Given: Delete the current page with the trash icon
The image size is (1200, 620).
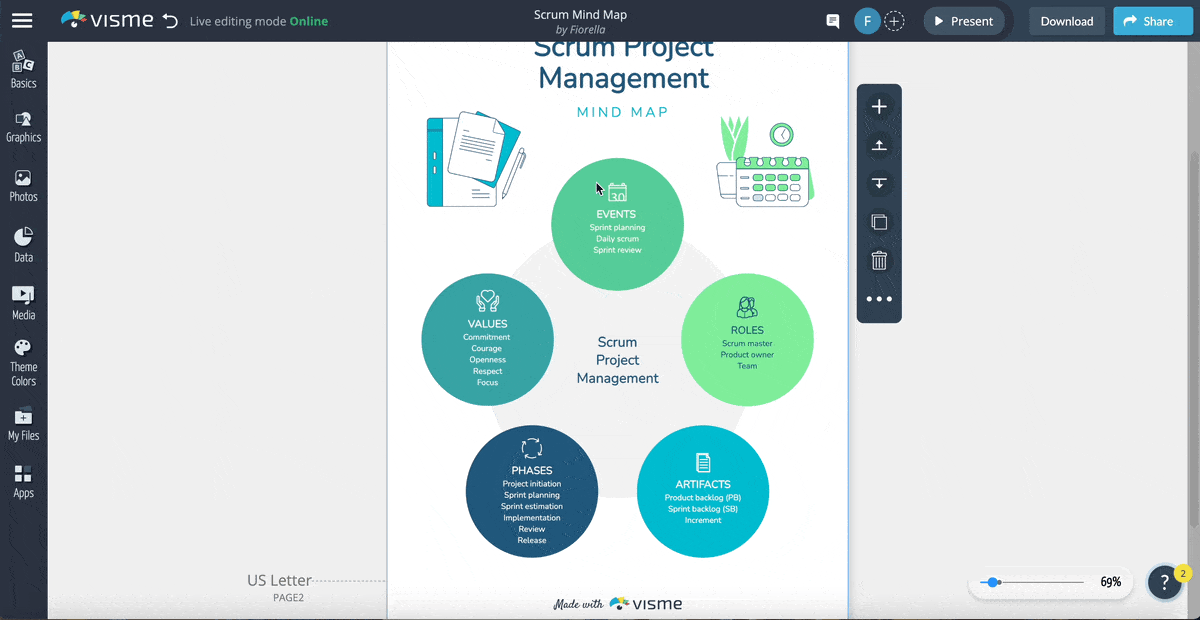Looking at the screenshot, I should click(x=878, y=260).
